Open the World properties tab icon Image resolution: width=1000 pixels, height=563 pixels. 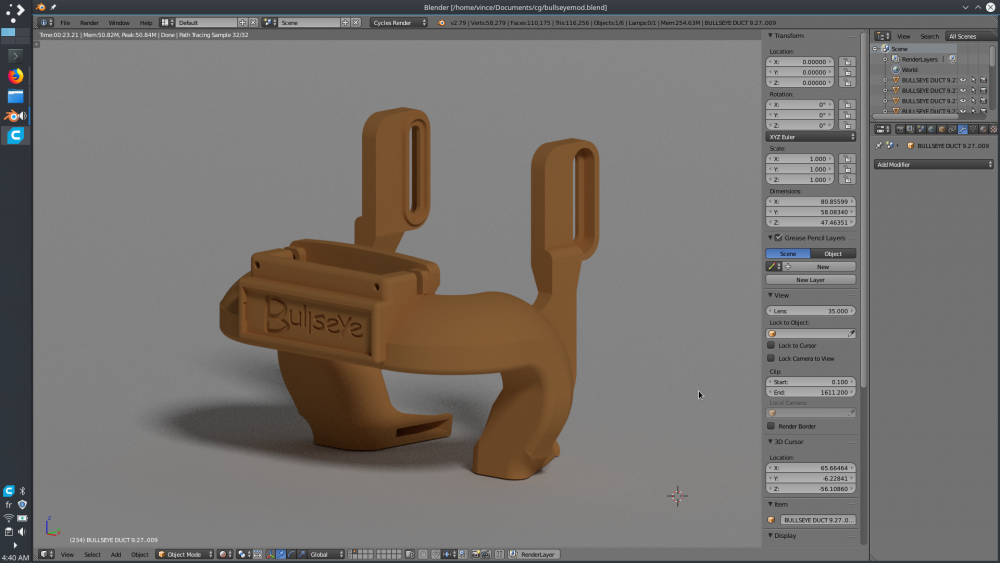(931, 129)
